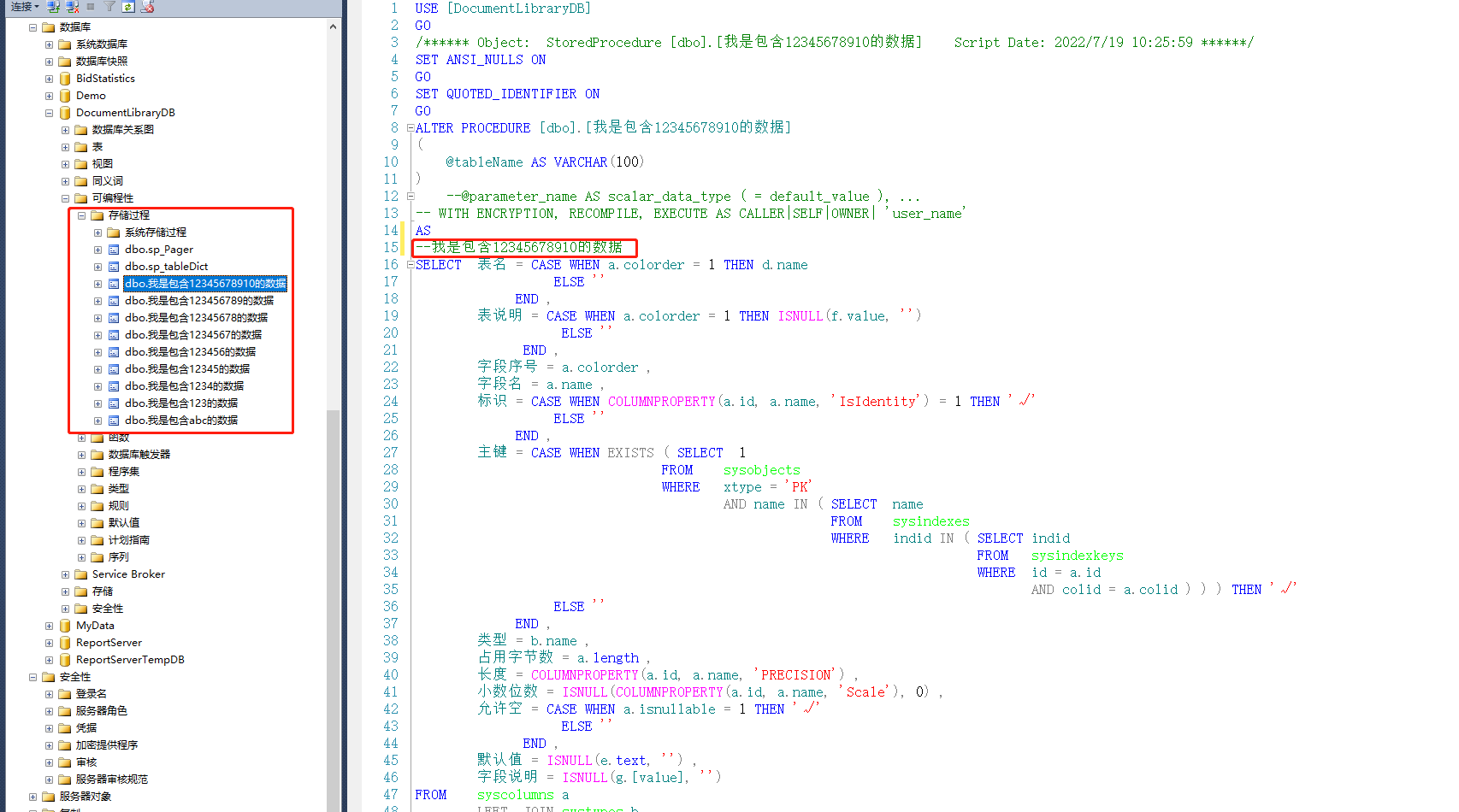Open the 连接 dropdown in Object Explorer
The width and height of the screenshot is (1459, 812).
coord(25,6)
